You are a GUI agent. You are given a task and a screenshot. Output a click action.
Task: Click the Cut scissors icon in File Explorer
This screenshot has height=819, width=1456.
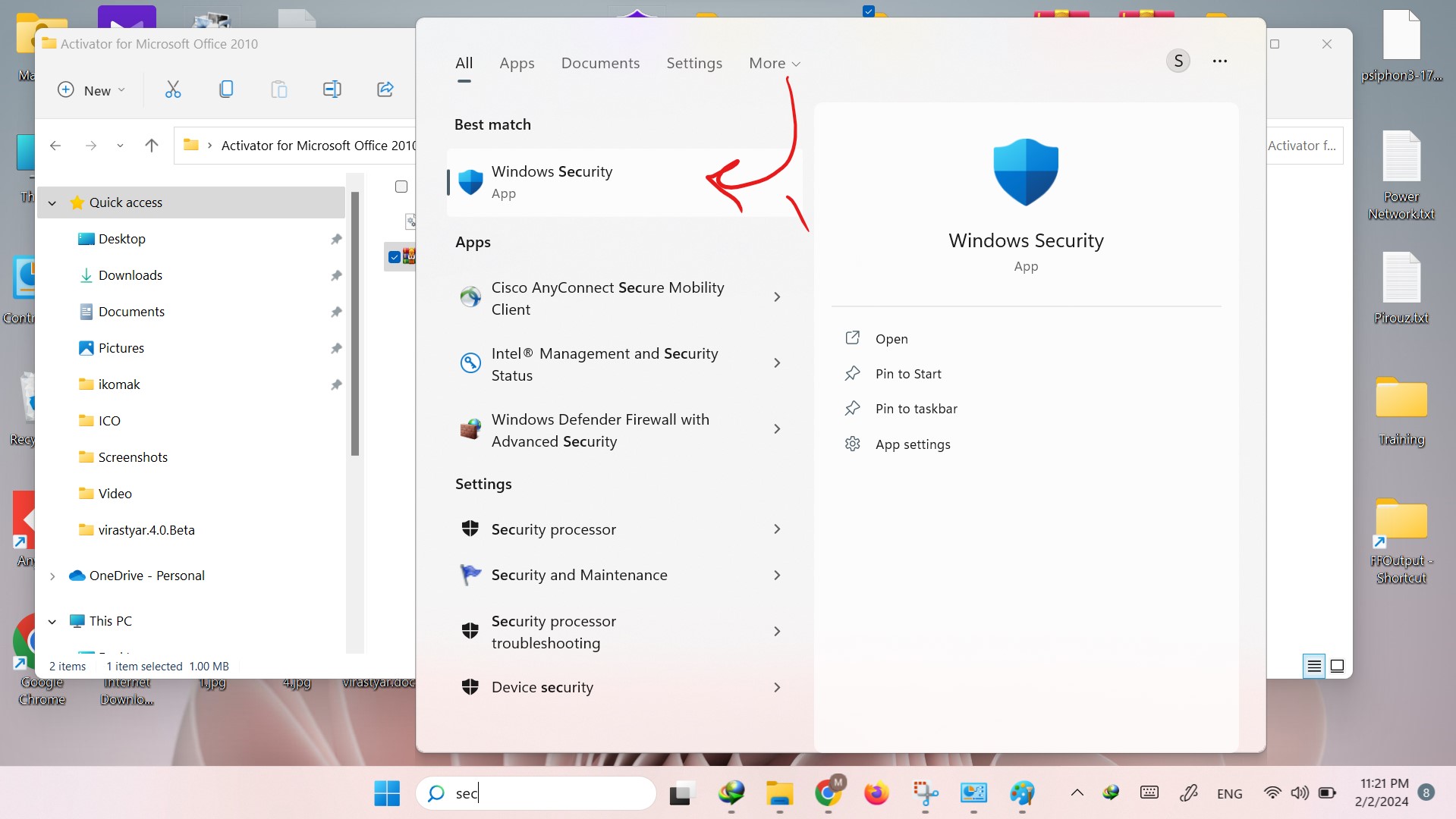[x=173, y=89]
